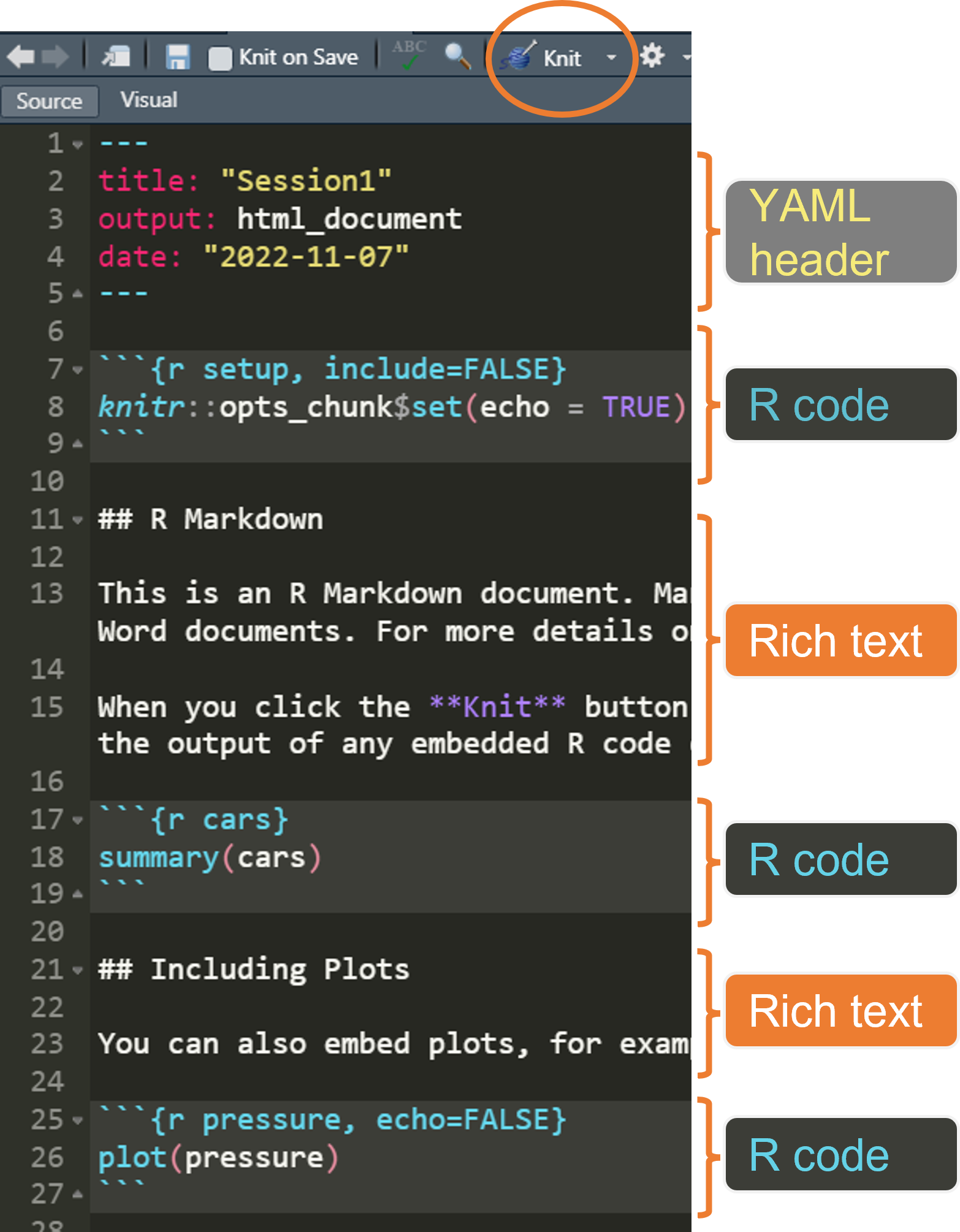Open Find/Replace magnifier icon
This screenshot has width=960, height=1232.
[x=457, y=56]
